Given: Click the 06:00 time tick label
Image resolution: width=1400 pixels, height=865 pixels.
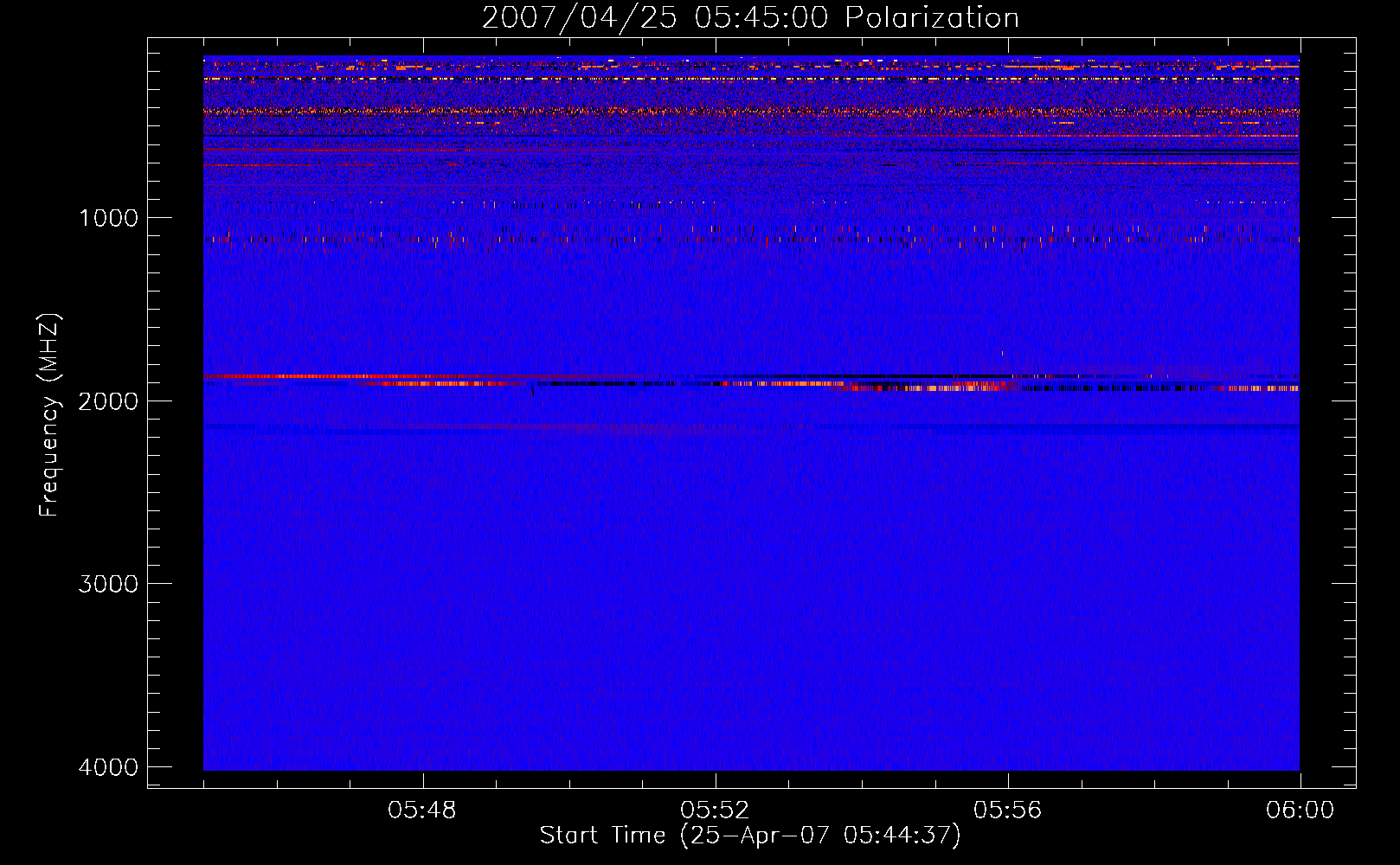Looking at the screenshot, I should 1300,811.
